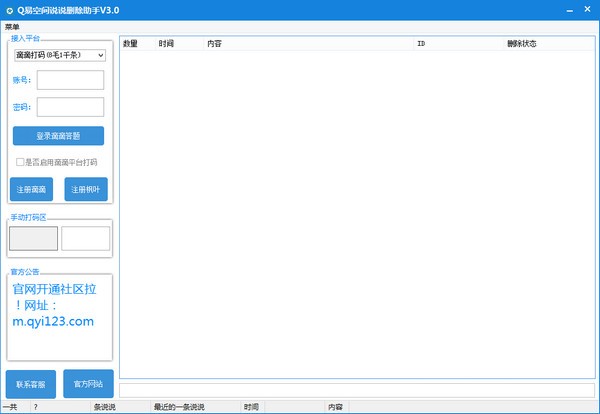The height and width of the screenshot is (414, 600).
Task: Enable the 是否启用离离平台打码 checkbox
Action: coord(20,162)
